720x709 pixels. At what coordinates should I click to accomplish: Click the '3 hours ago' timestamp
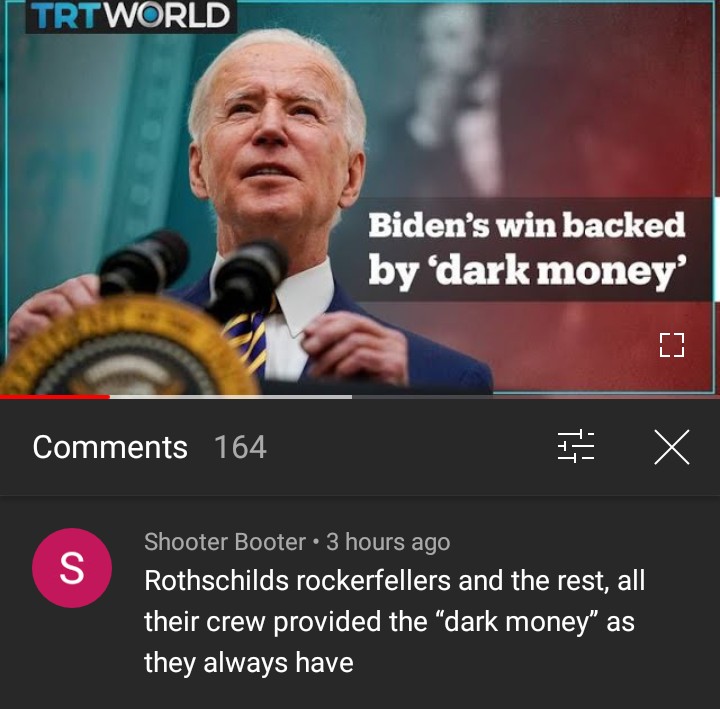[x=388, y=542]
